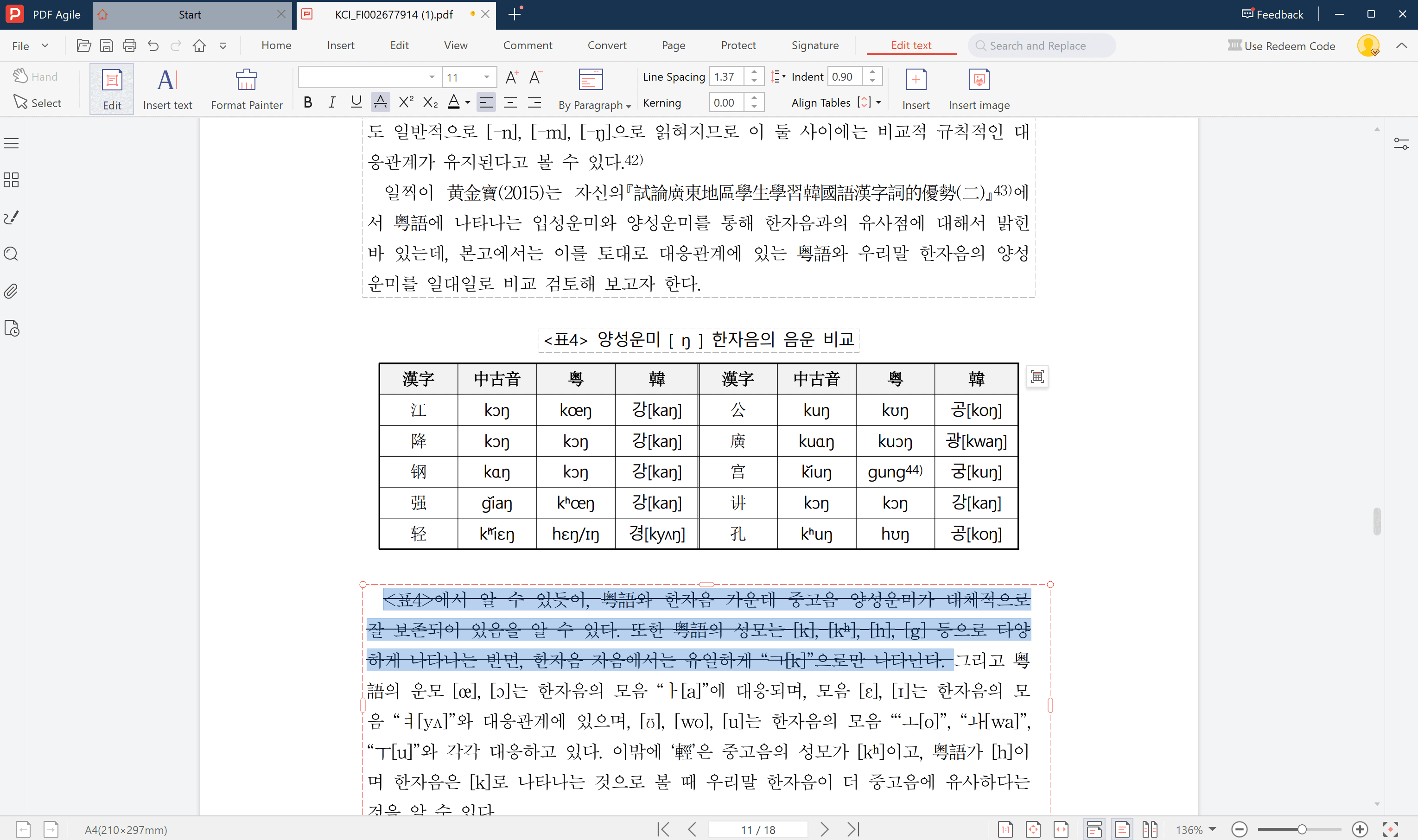1418x840 pixels.
Task: Jump to the last page
Action: [x=853, y=829]
